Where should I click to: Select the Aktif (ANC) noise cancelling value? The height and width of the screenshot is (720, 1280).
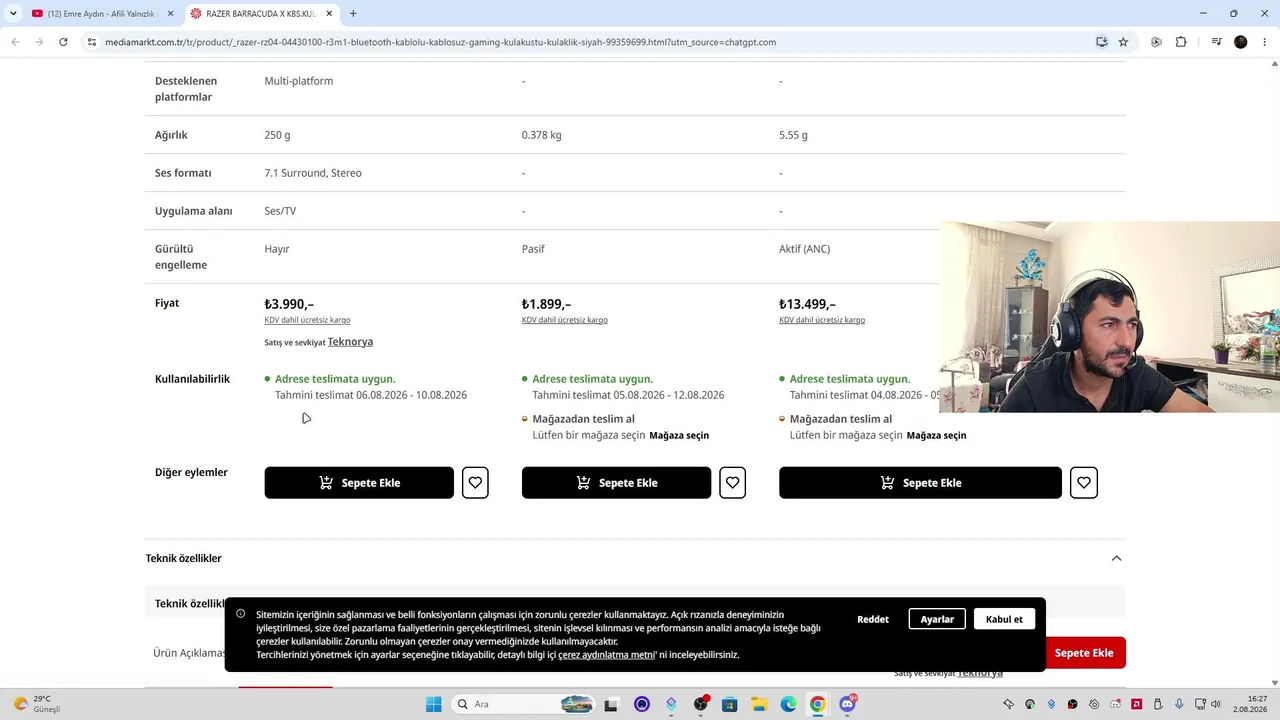click(x=804, y=249)
